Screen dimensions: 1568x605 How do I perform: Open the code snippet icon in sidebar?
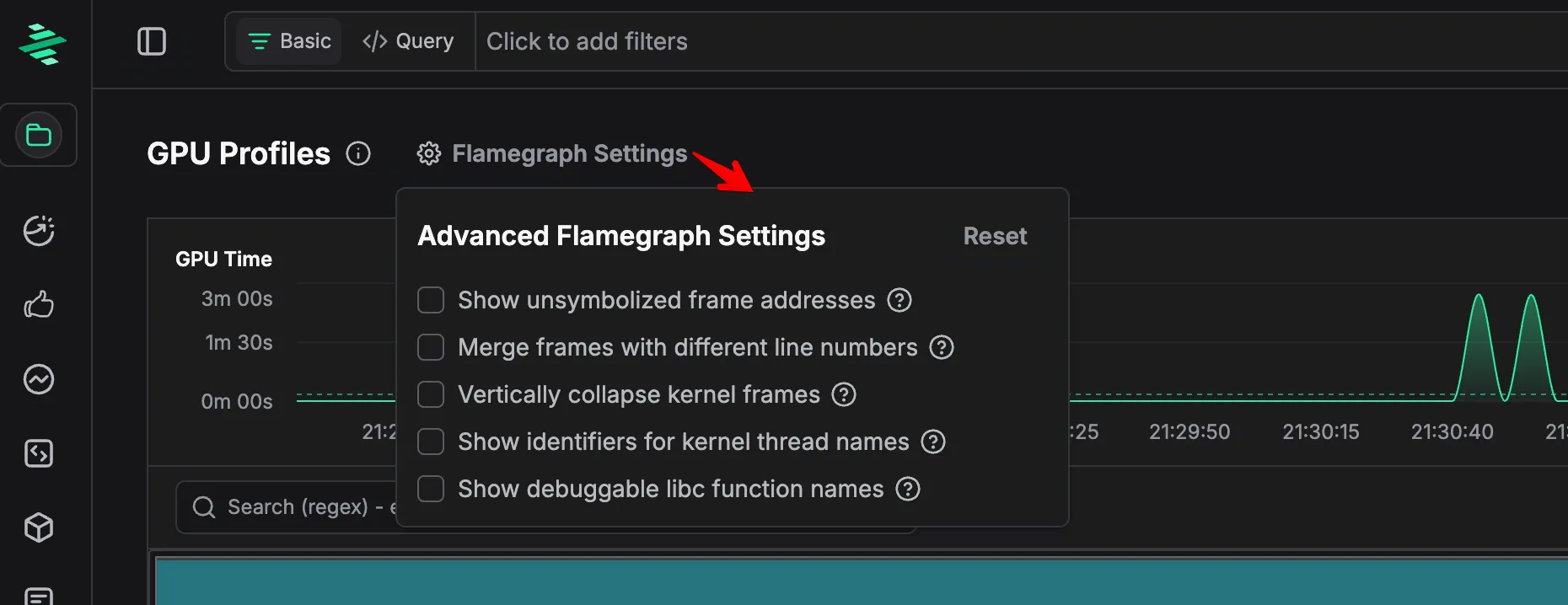coord(39,453)
